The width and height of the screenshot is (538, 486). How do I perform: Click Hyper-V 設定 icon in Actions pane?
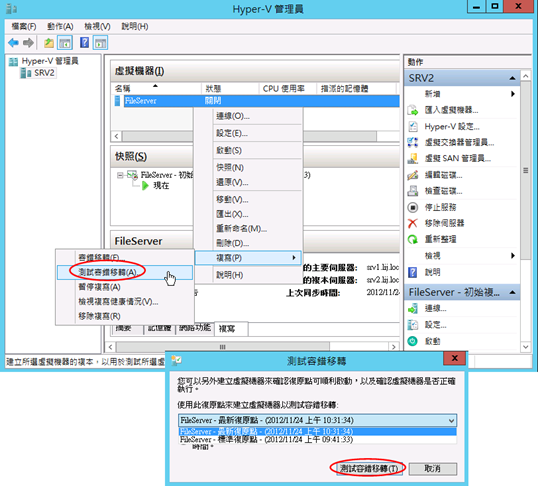[x=413, y=127]
